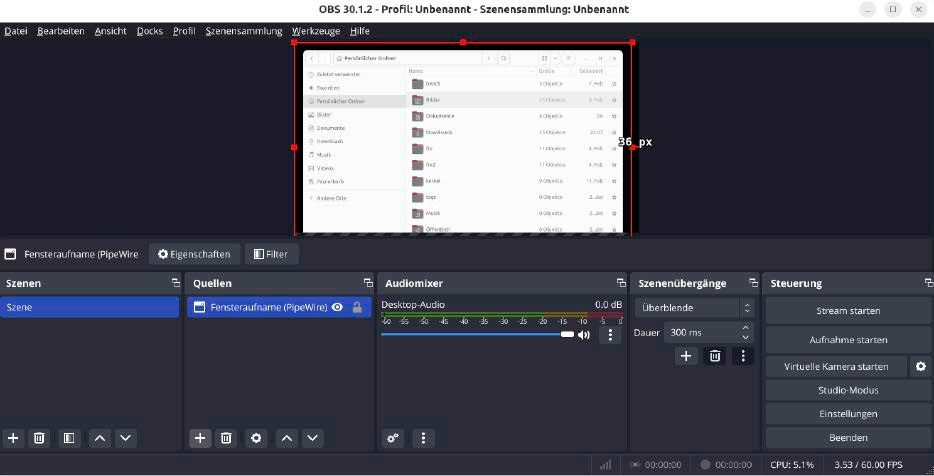The image size is (934, 476).
Task: Decrease Dauer value with down arrow
Action: click(746, 337)
